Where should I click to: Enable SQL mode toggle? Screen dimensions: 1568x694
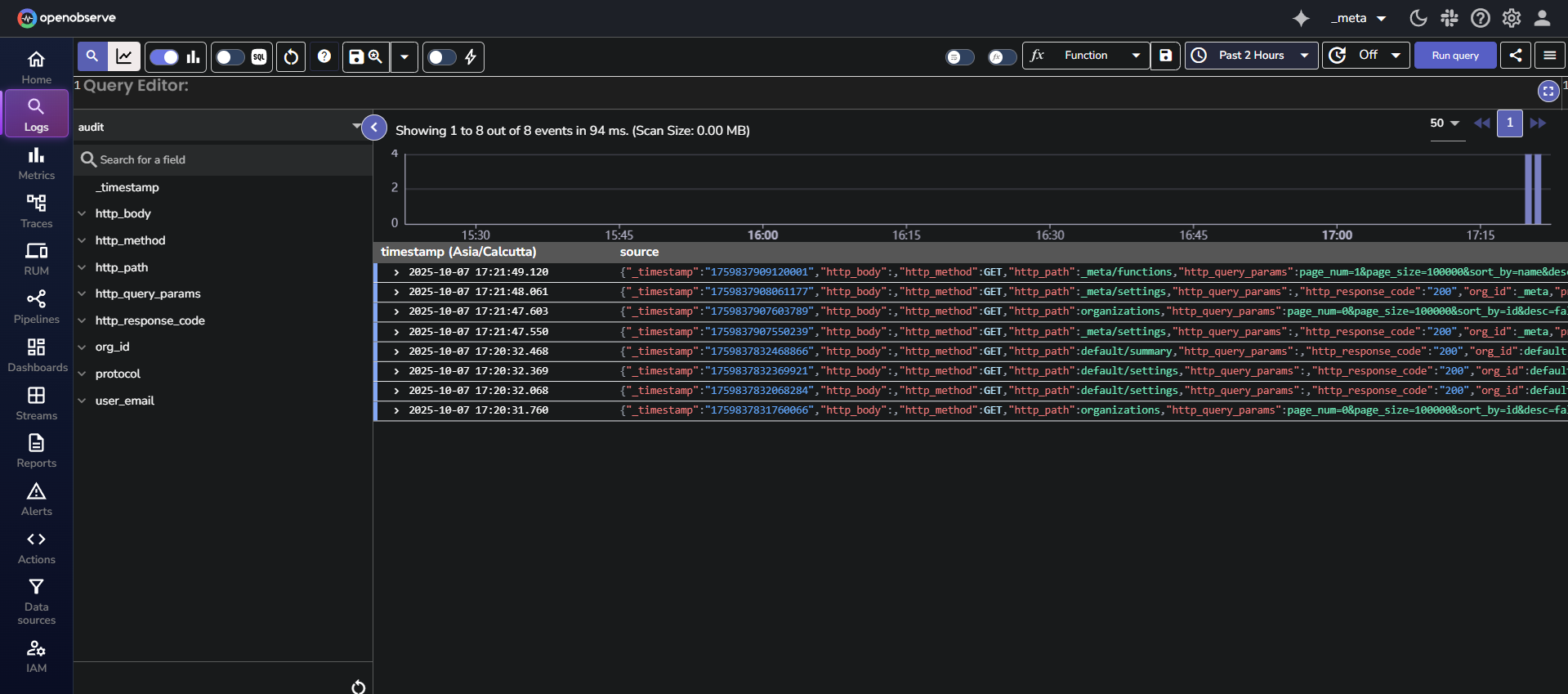point(230,57)
